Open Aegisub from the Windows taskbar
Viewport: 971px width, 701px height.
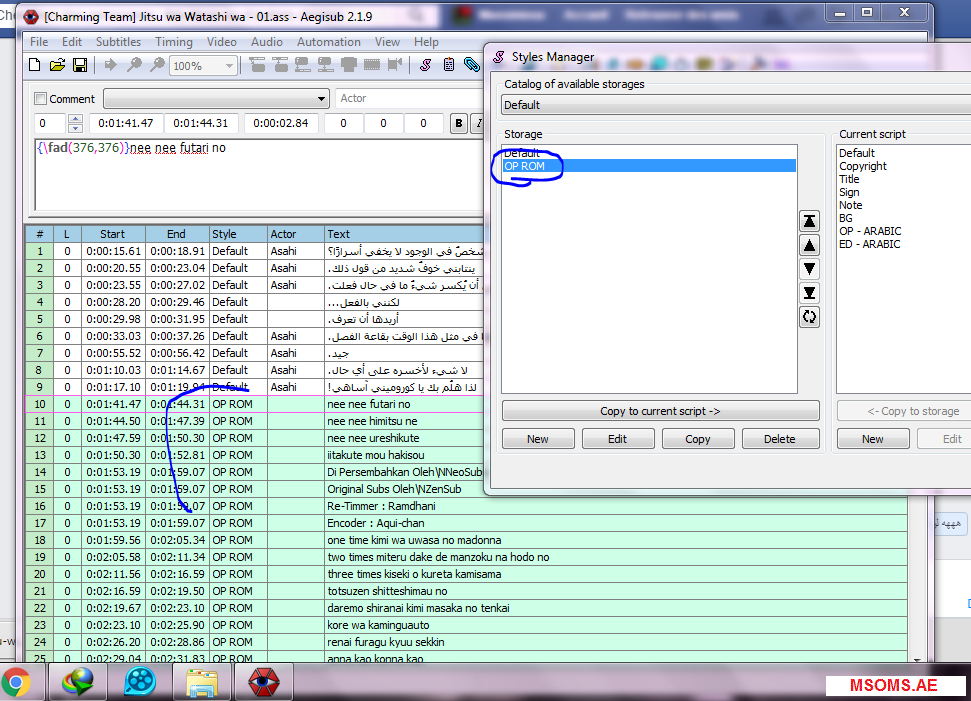[264, 682]
